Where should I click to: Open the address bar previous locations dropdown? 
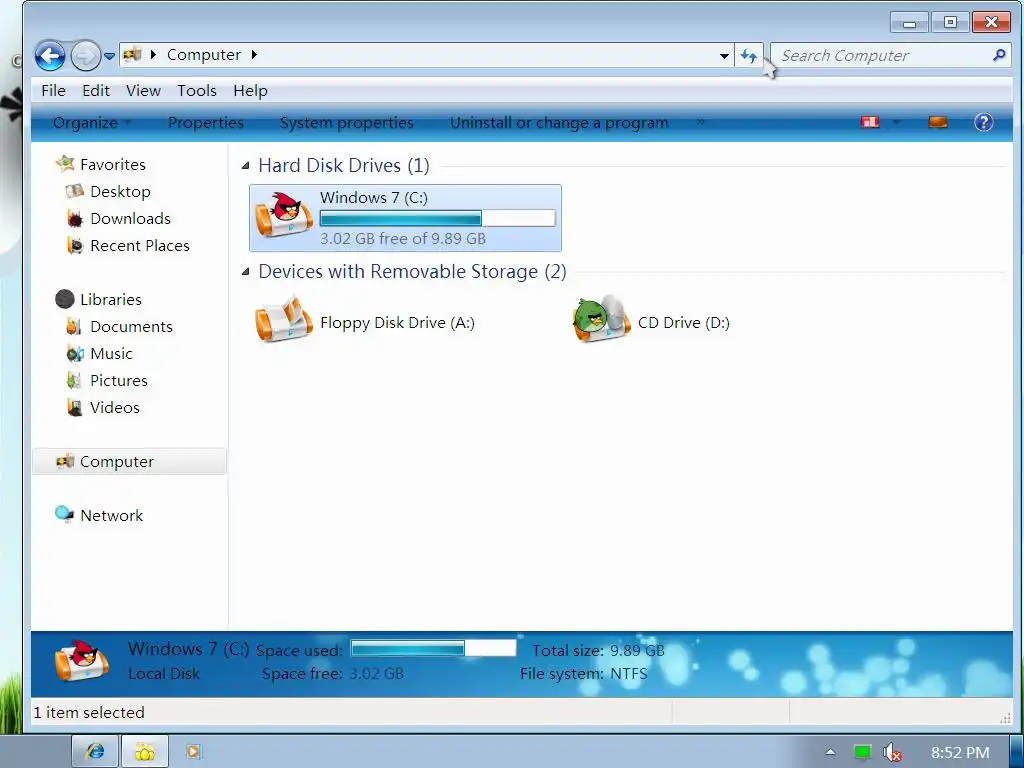[724, 56]
